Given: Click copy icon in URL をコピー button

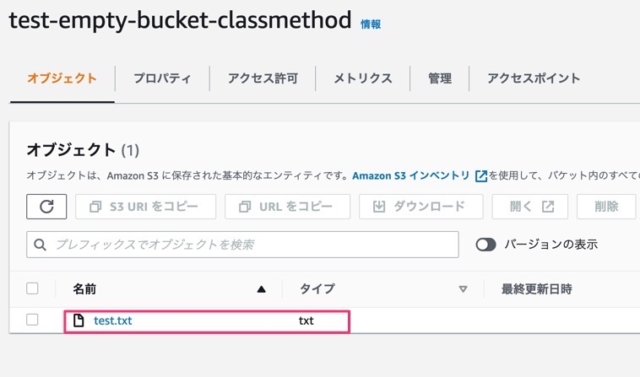Looking at the screenshot, I should tap(244, 207).
